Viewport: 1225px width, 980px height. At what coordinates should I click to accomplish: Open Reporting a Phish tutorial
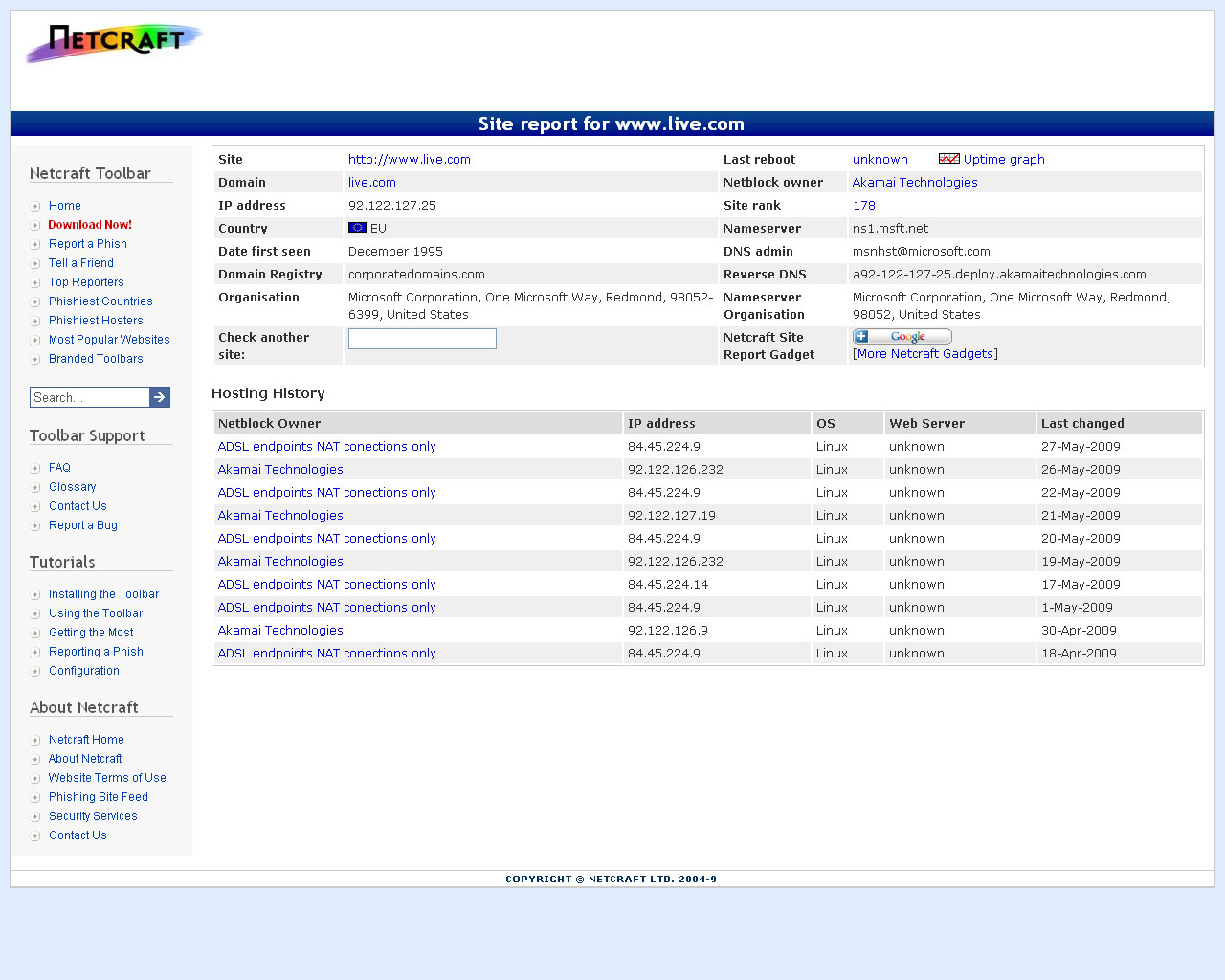[x=96, y=652]
